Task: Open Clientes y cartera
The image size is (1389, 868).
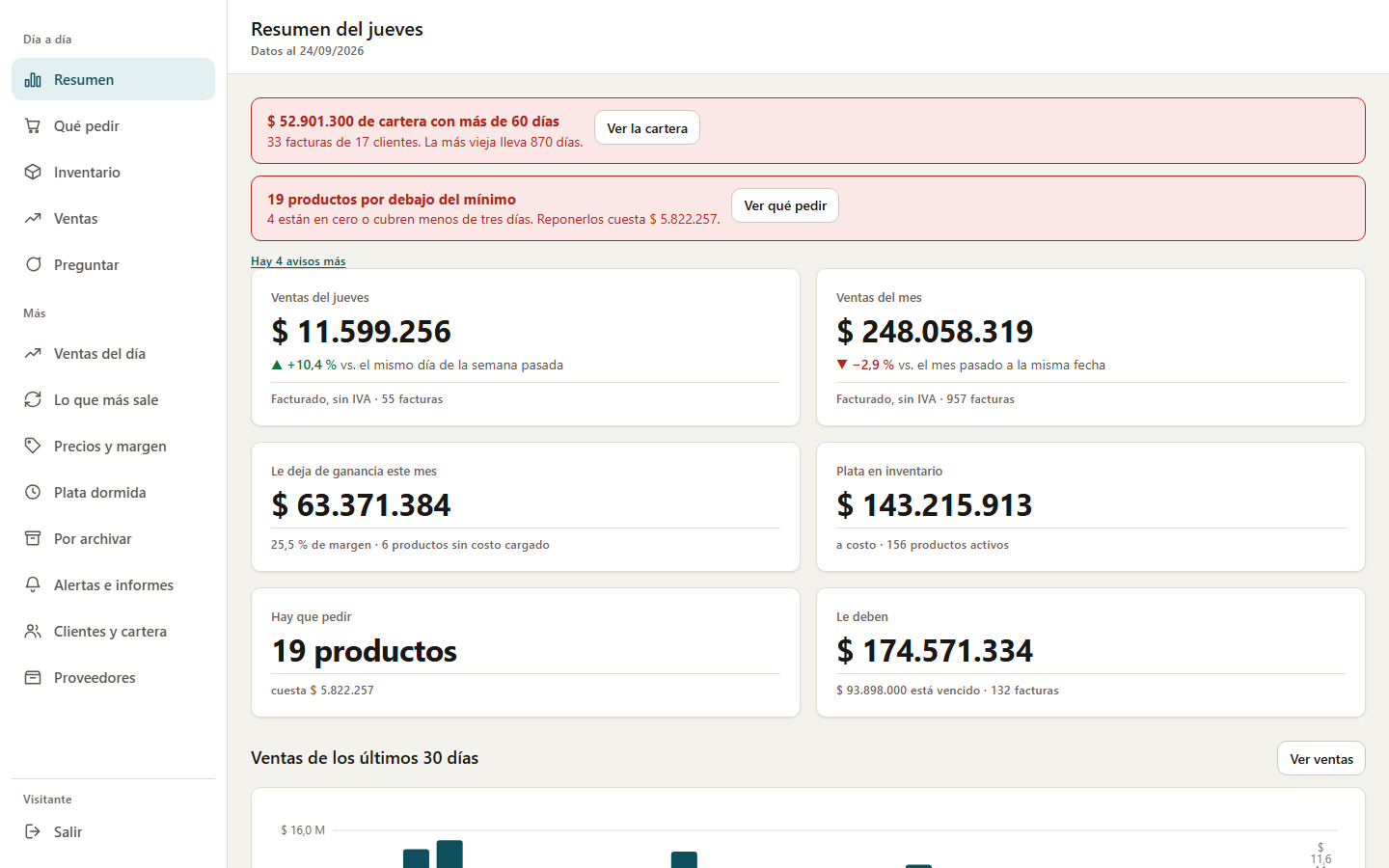Action: 113,631
